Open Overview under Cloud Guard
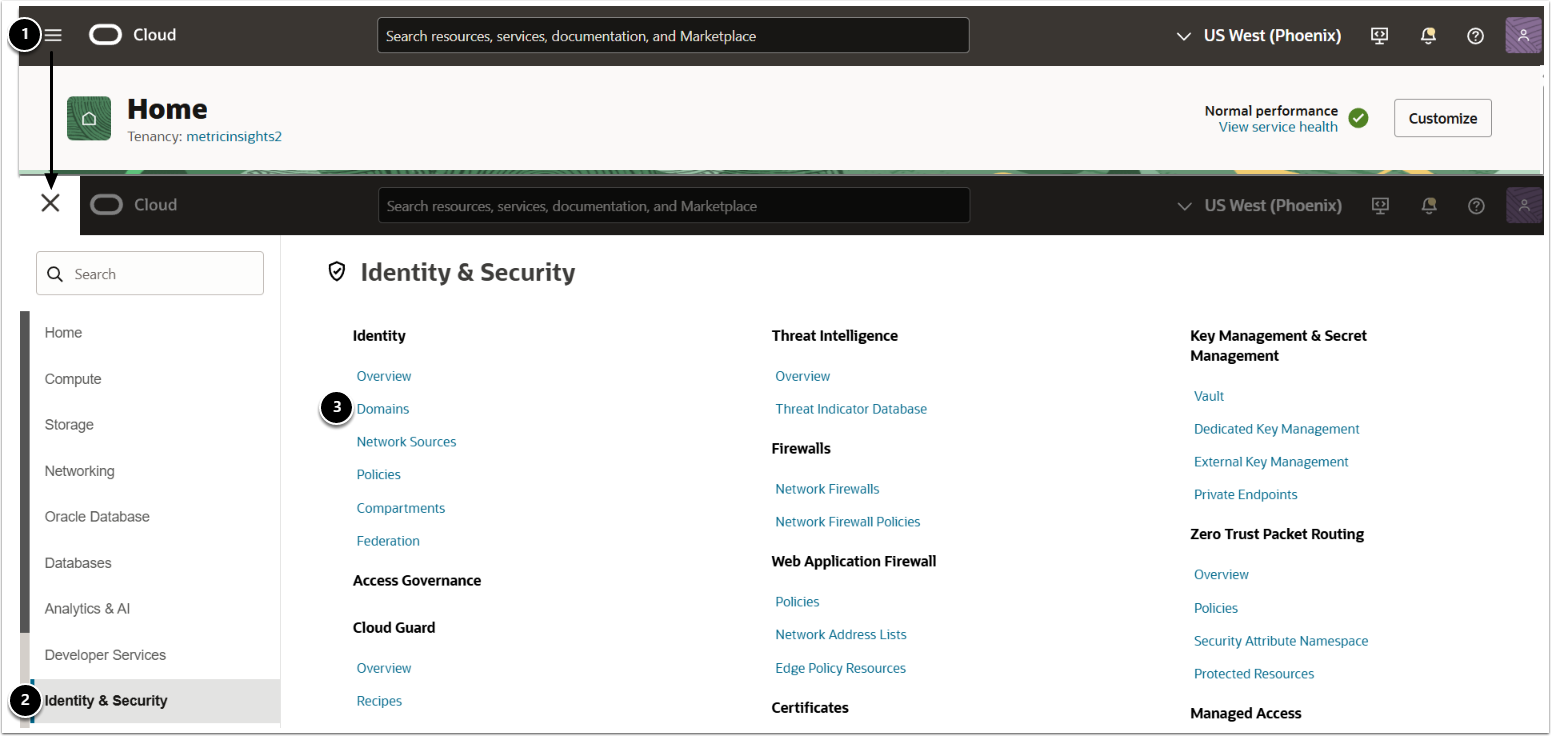Screen dimensions: 1551x736 point(384,668)
